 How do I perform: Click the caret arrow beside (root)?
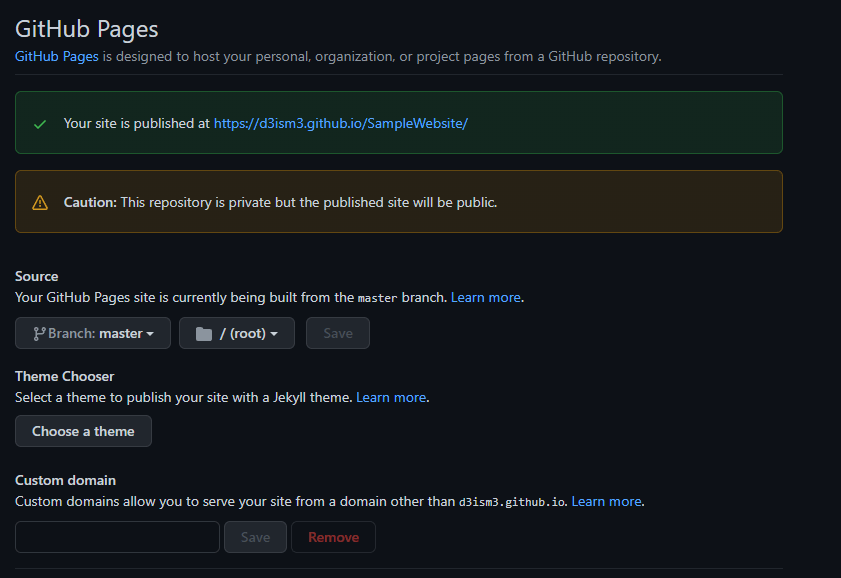click(274, 334)
